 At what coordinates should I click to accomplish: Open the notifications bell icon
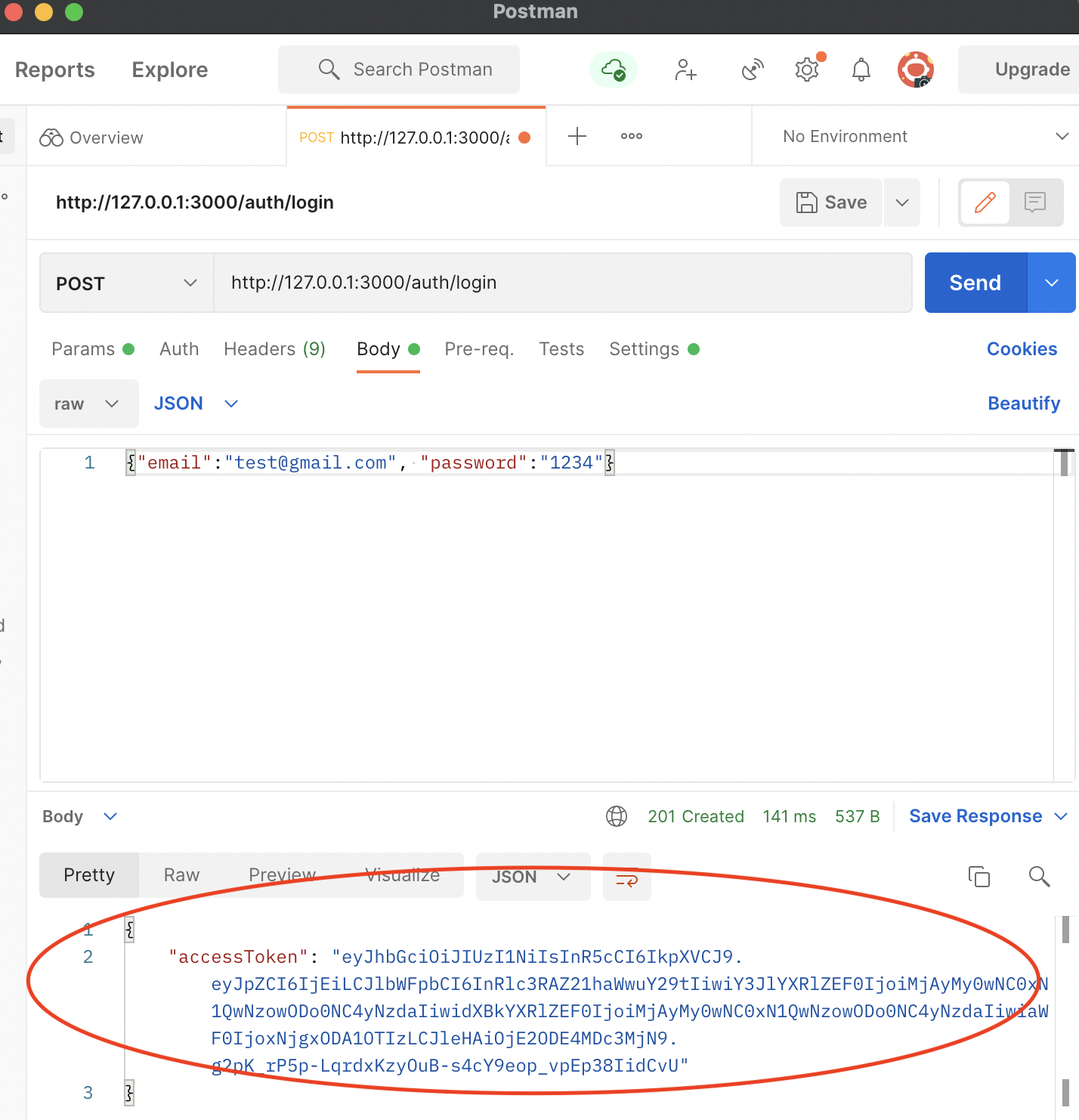(861, 70)
